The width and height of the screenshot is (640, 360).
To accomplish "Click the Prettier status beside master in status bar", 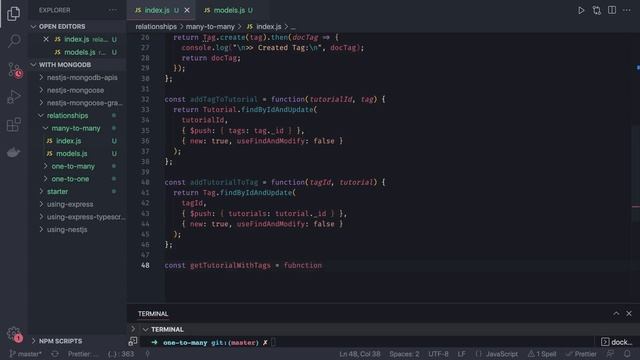I will pyautogui.click(x=83, y=354).
